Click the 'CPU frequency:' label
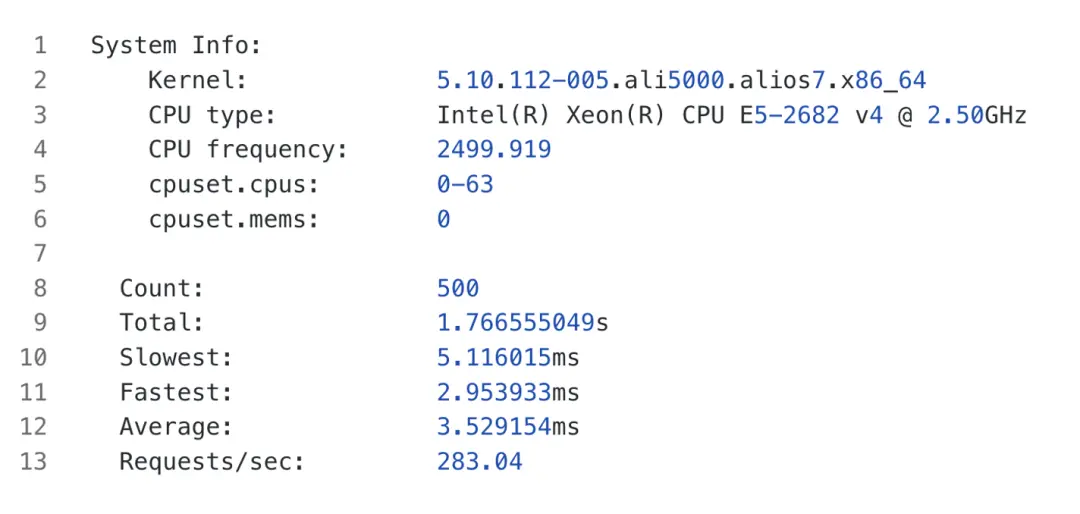 [247, 150]
